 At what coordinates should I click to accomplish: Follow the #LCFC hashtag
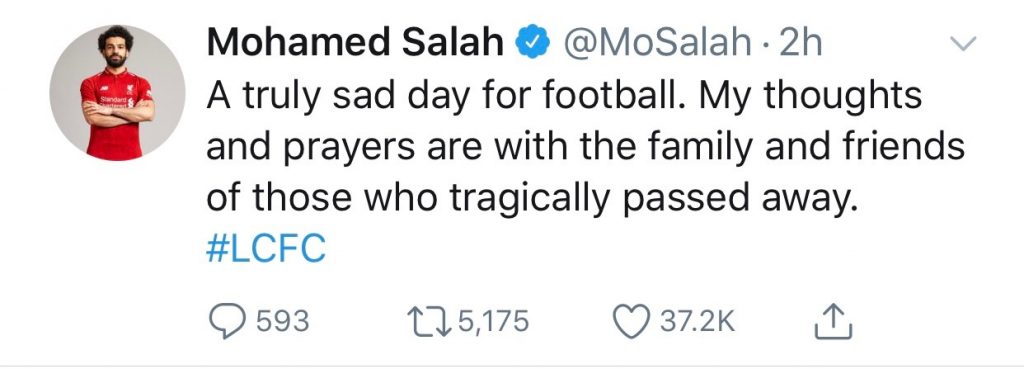click(266, 250)
